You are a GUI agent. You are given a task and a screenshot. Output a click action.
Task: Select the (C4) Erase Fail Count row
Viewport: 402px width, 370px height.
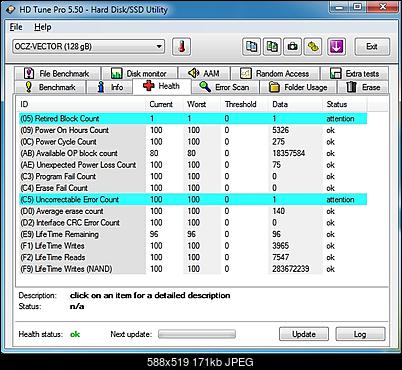tap(193, 188)
